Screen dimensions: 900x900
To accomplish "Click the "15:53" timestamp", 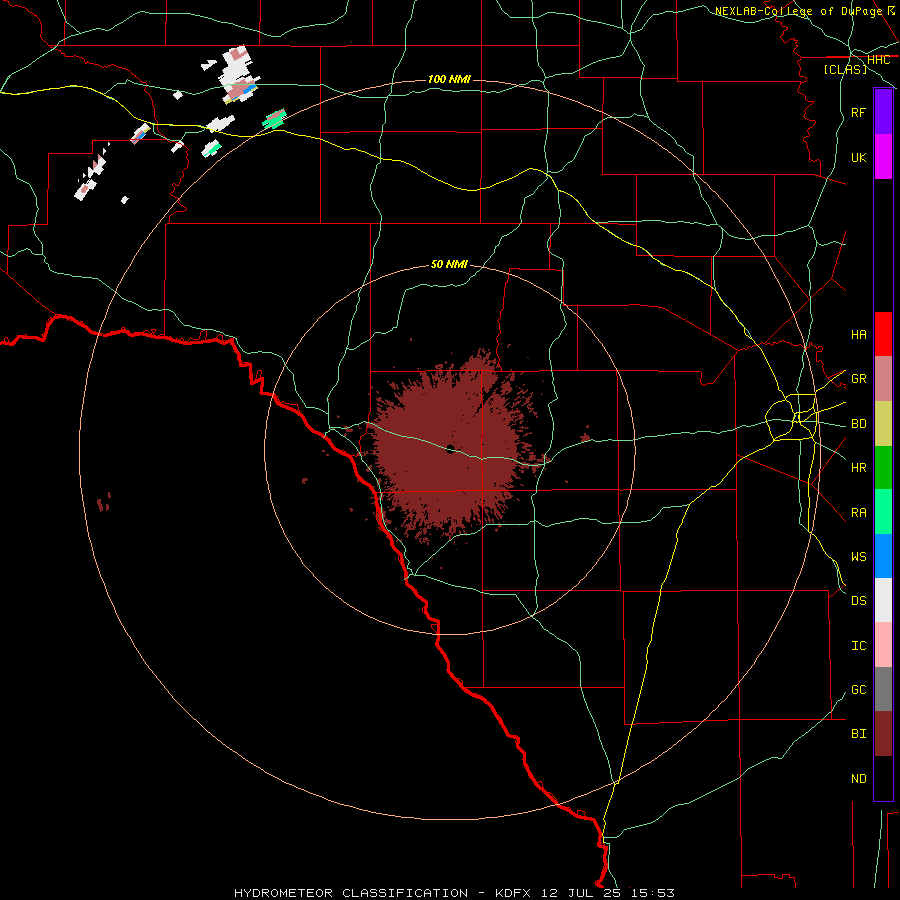I will (x=653, y=893).
